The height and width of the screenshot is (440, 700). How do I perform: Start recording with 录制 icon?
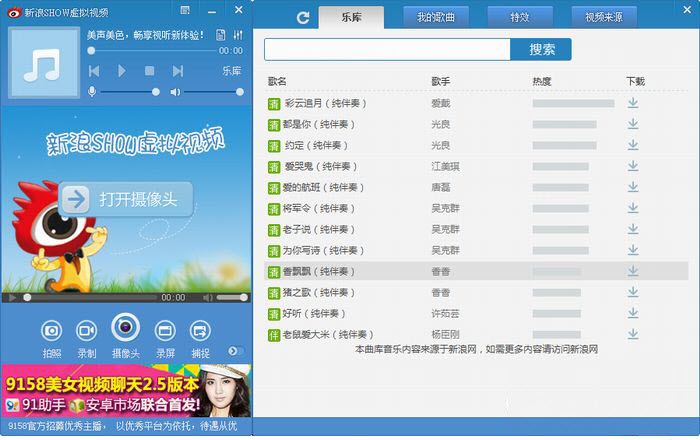coord(86,331)
